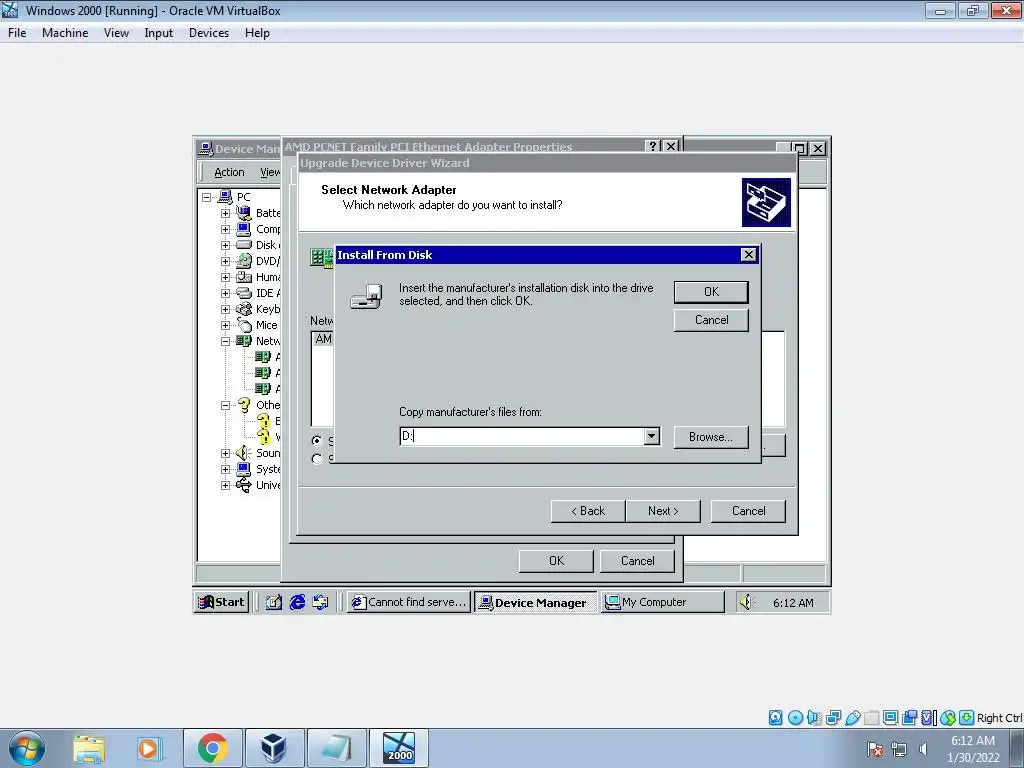Click the volume icon in Windows 2000 tray
The width and height of the screenshot is (1024, 768).
(x=746, y=602)
